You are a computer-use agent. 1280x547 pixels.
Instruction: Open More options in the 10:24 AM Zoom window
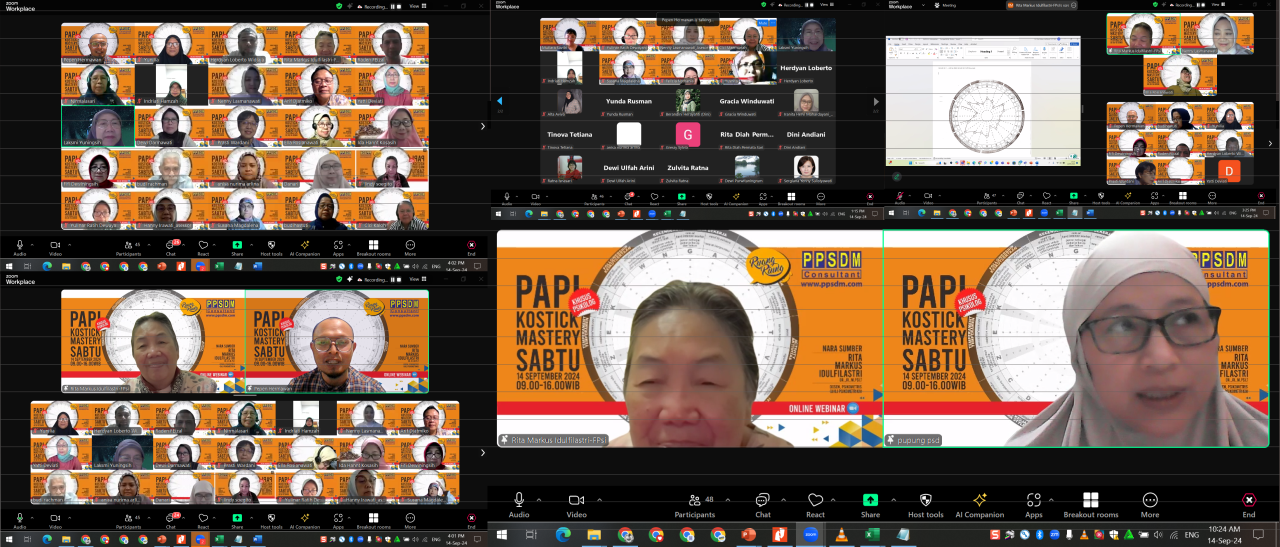click(1150, 505)
